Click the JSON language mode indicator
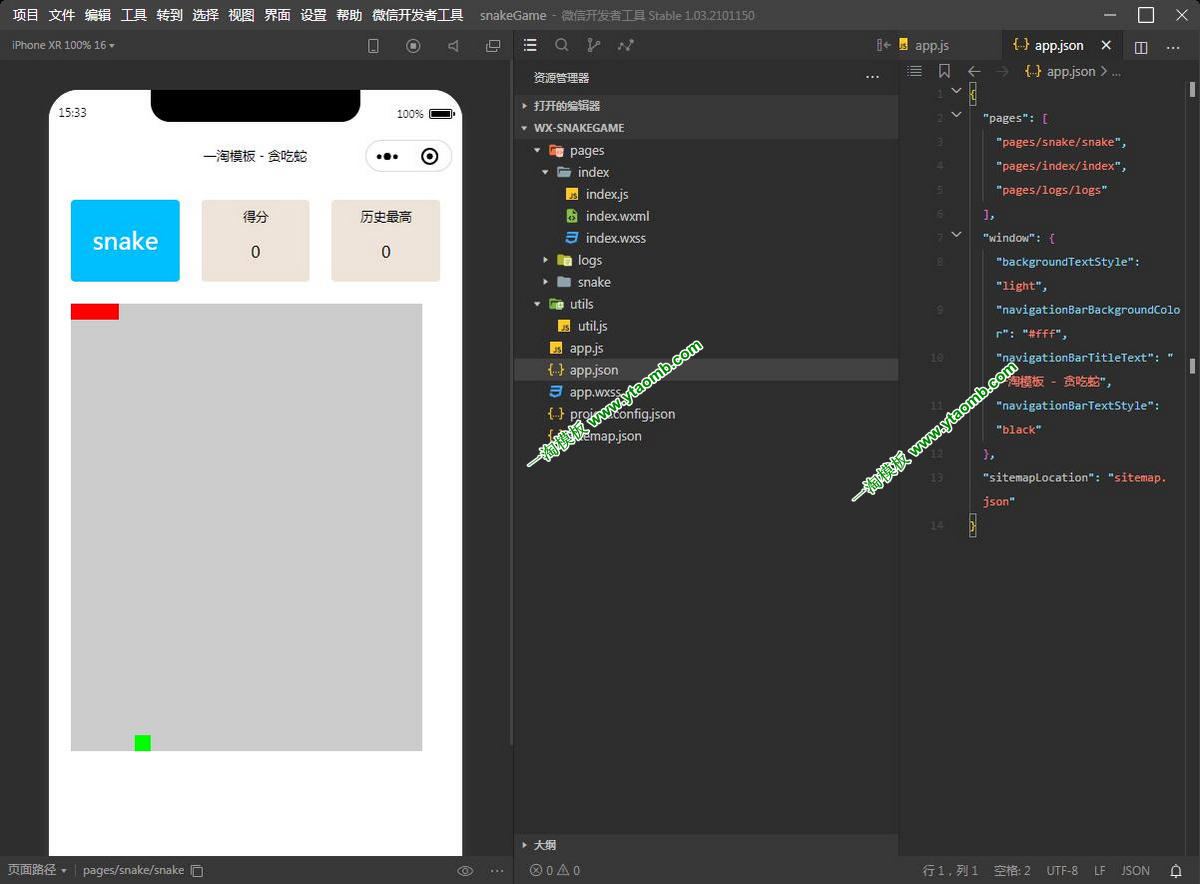The height and width of the screenshot is (884, 1200). (1135, 871)
